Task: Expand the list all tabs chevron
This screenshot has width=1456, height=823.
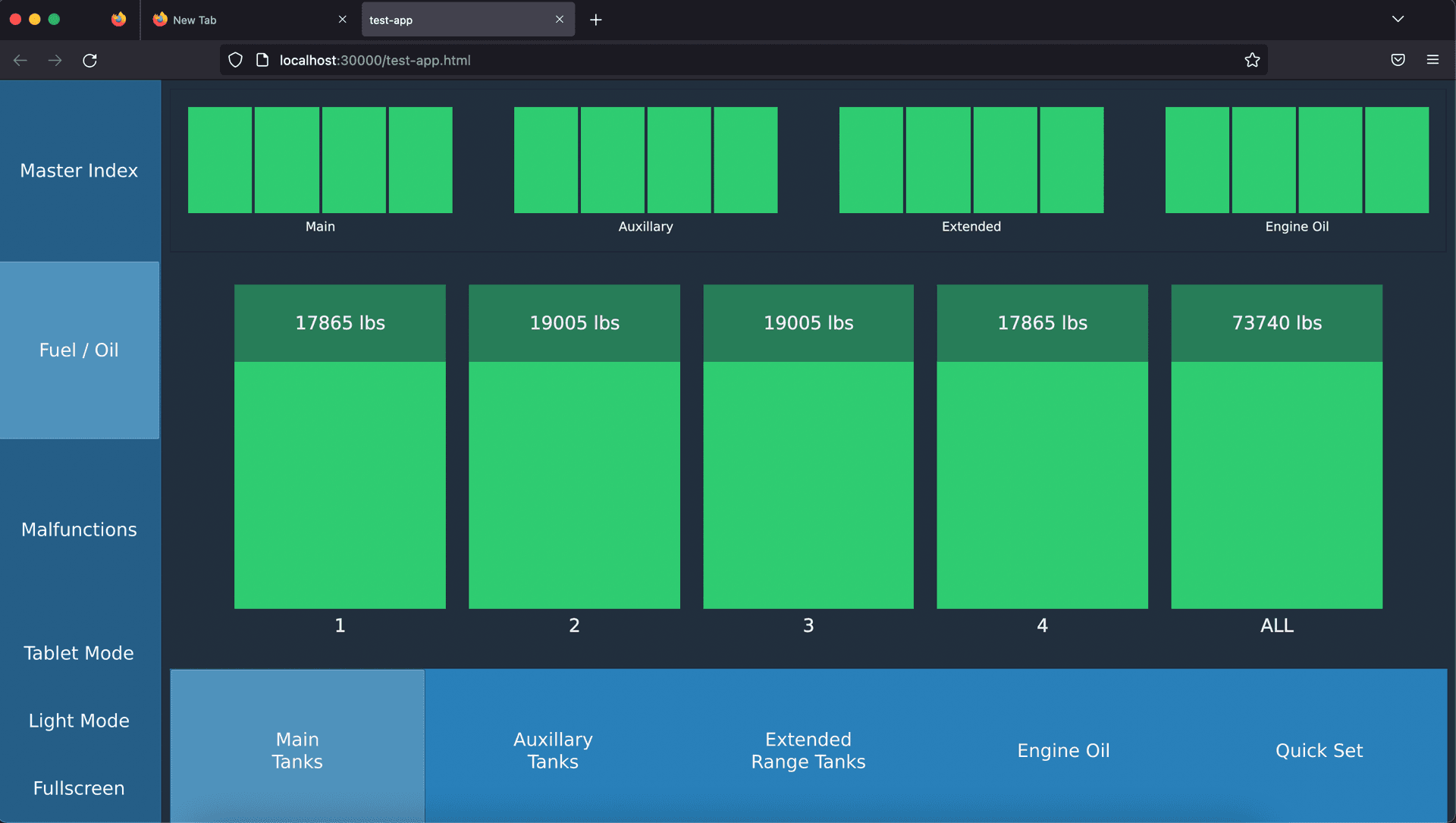Action: coord(1398,19)
